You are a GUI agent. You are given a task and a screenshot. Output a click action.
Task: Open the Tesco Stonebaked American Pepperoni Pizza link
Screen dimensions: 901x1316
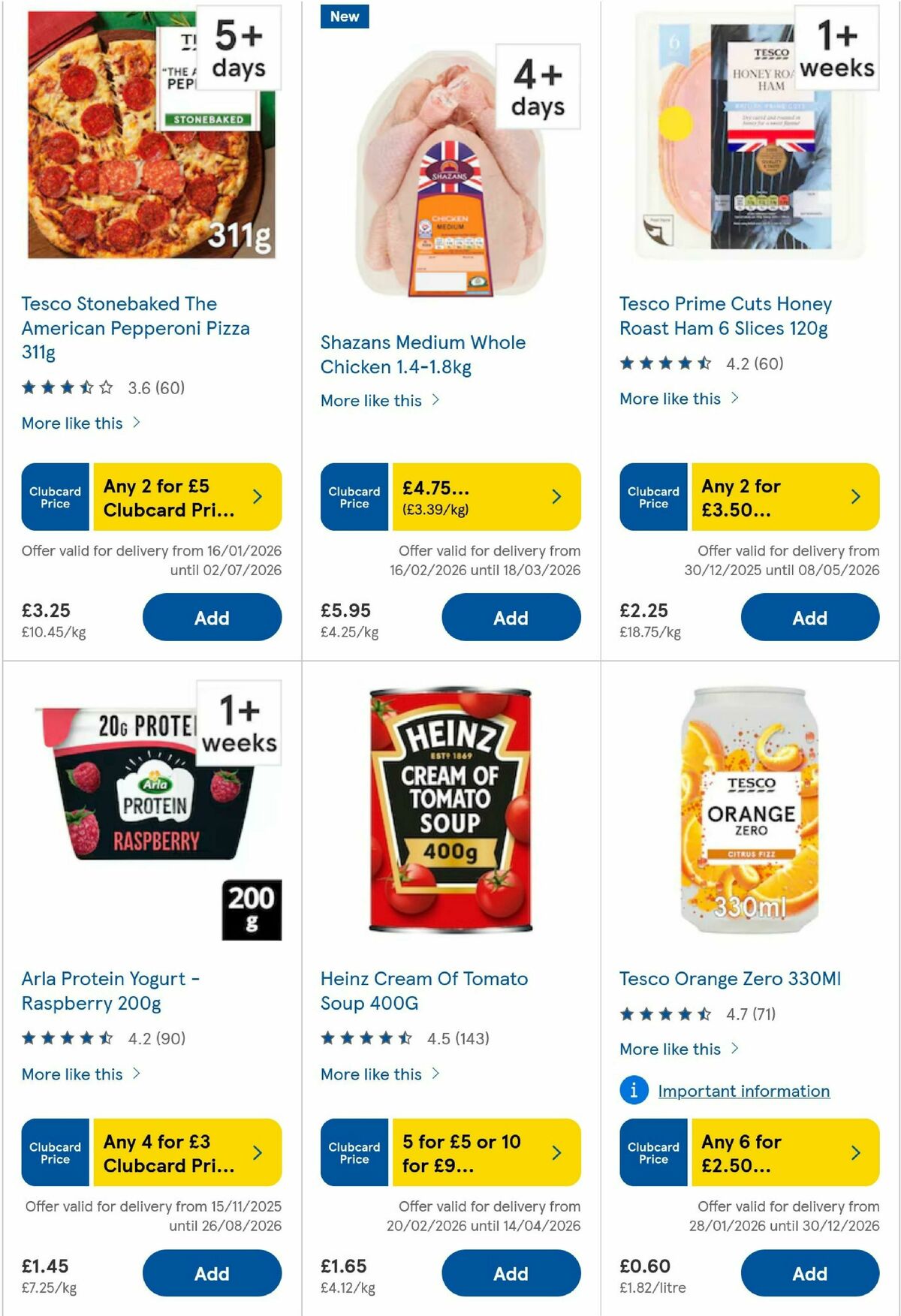coord(136,328)
